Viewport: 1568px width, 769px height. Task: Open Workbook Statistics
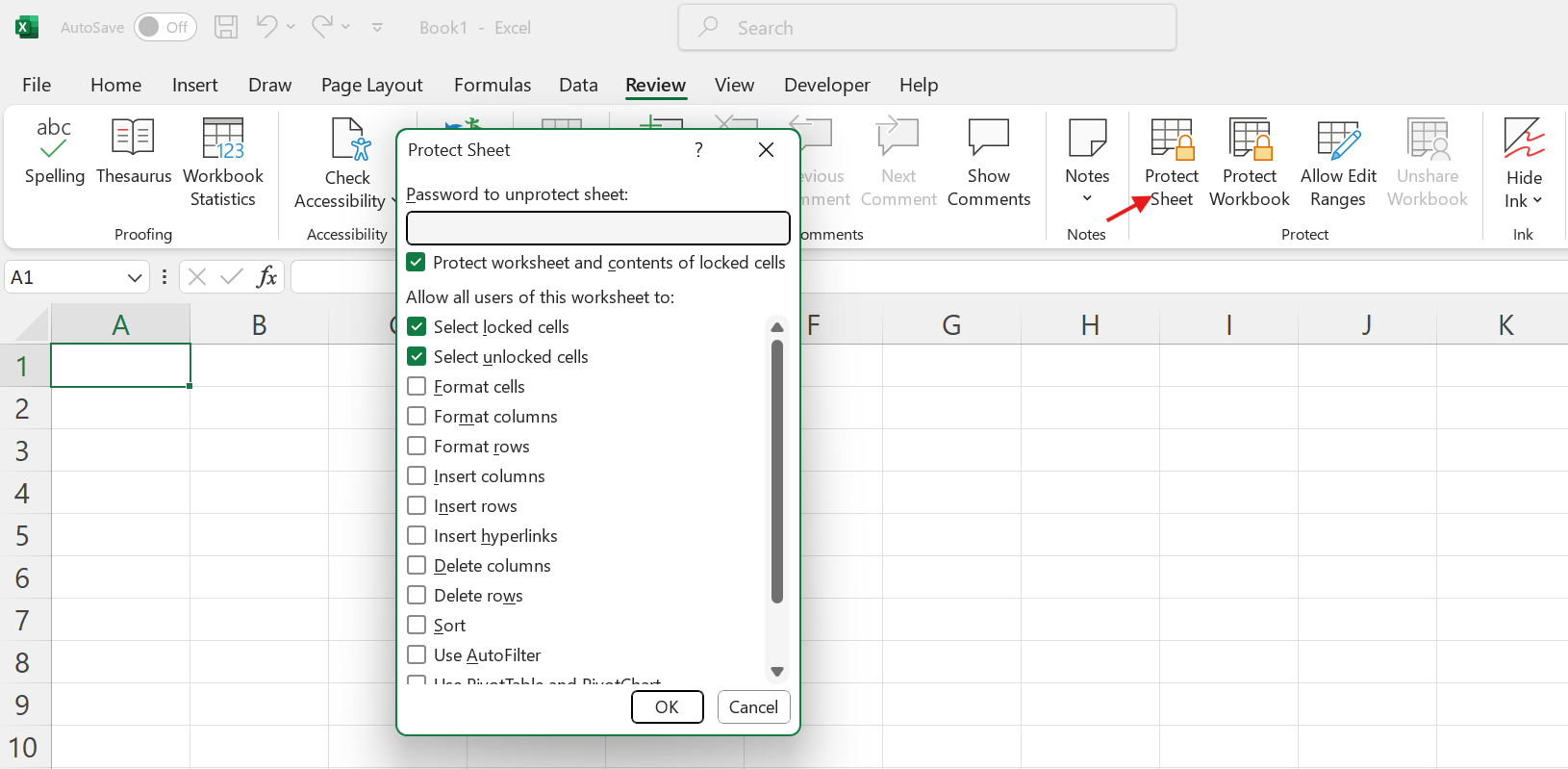coord(223,140)
